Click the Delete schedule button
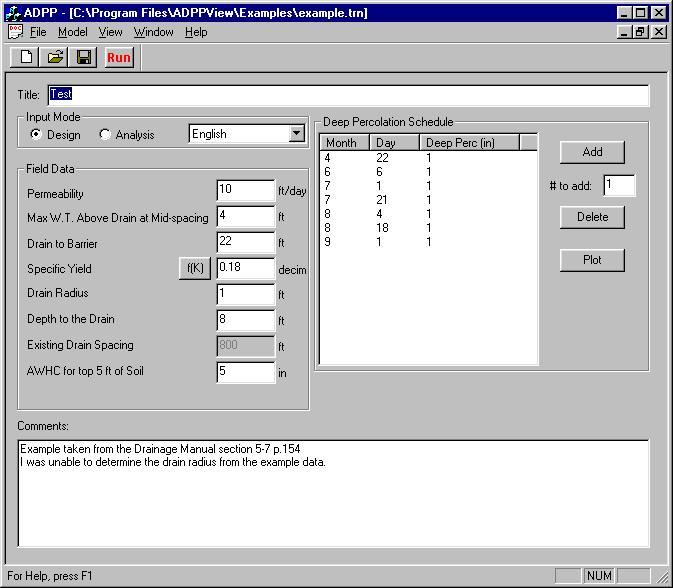 592,217
